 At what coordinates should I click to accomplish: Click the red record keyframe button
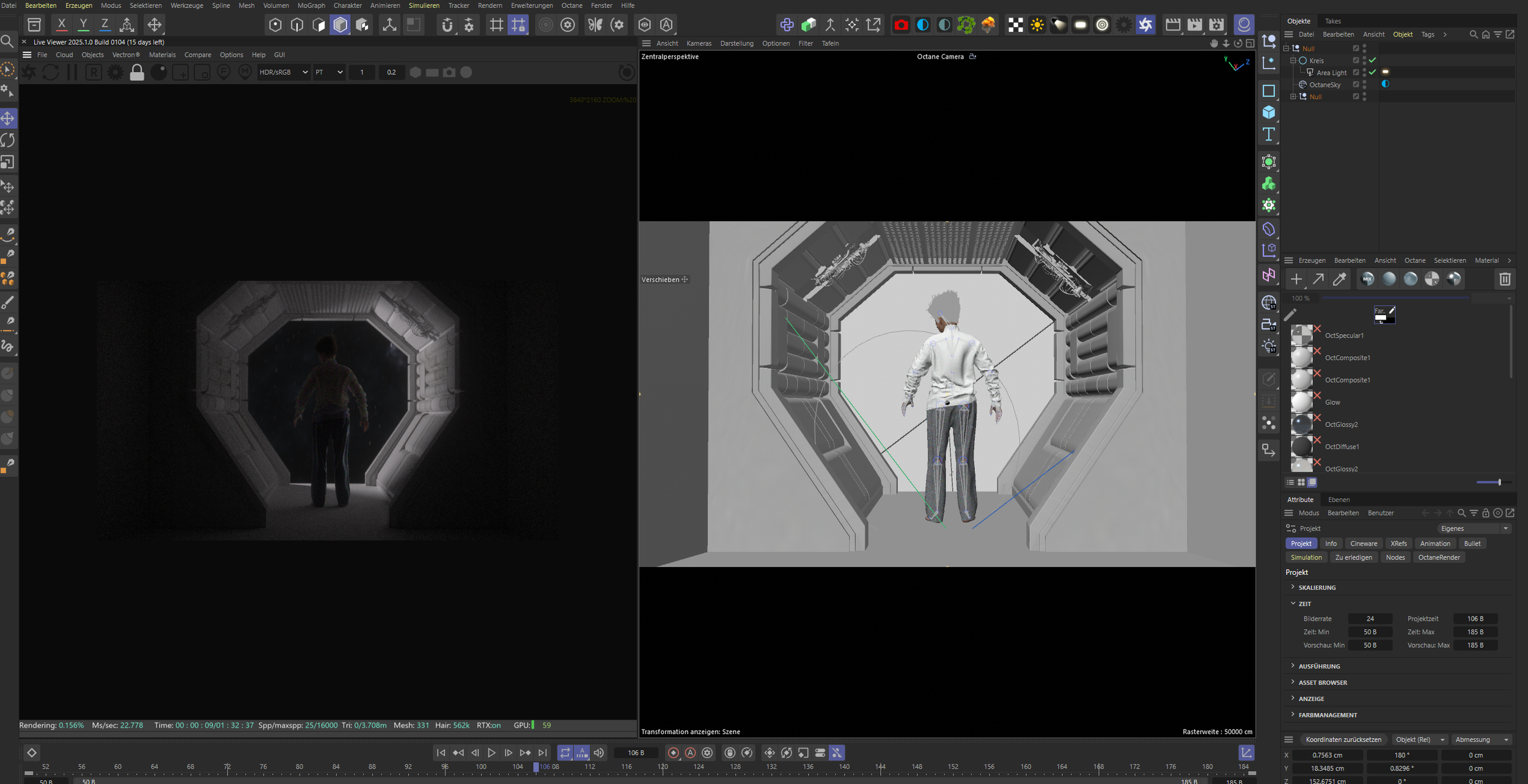[x=673, y=753]
